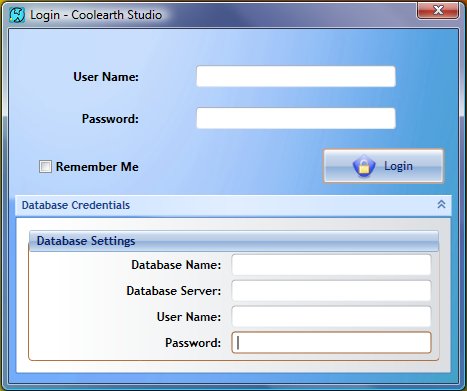Click the Login button
Image resolution: width=467 pixels, height=391 pixels.
(383, 166)
